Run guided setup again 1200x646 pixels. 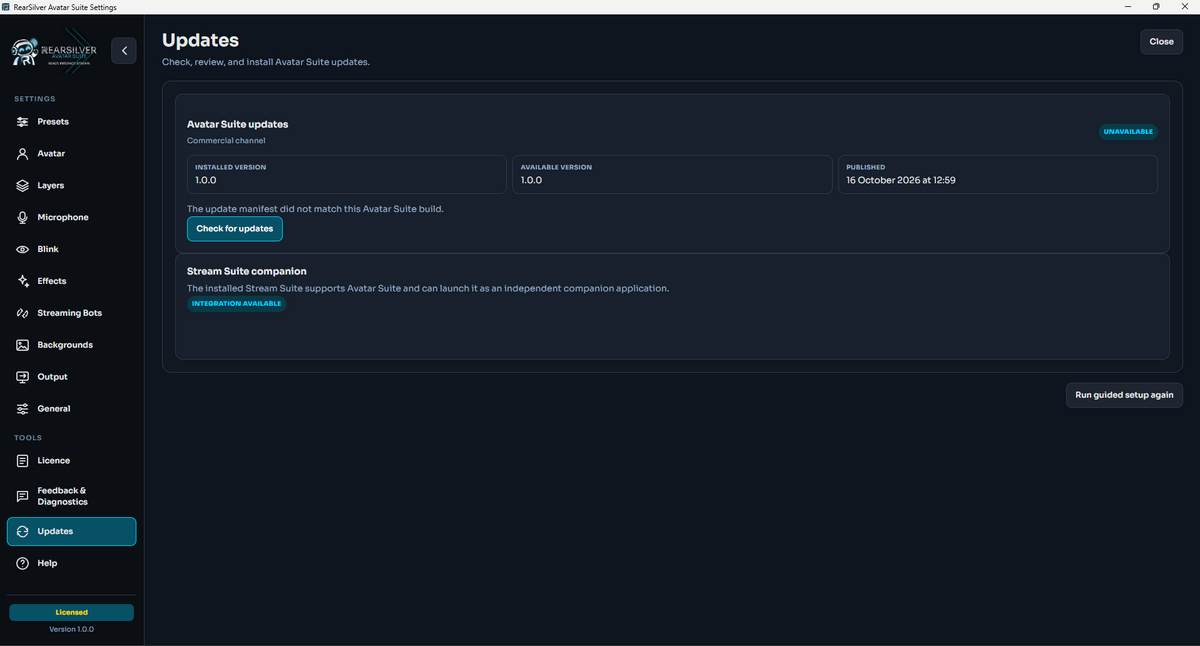coord(1124,395)
